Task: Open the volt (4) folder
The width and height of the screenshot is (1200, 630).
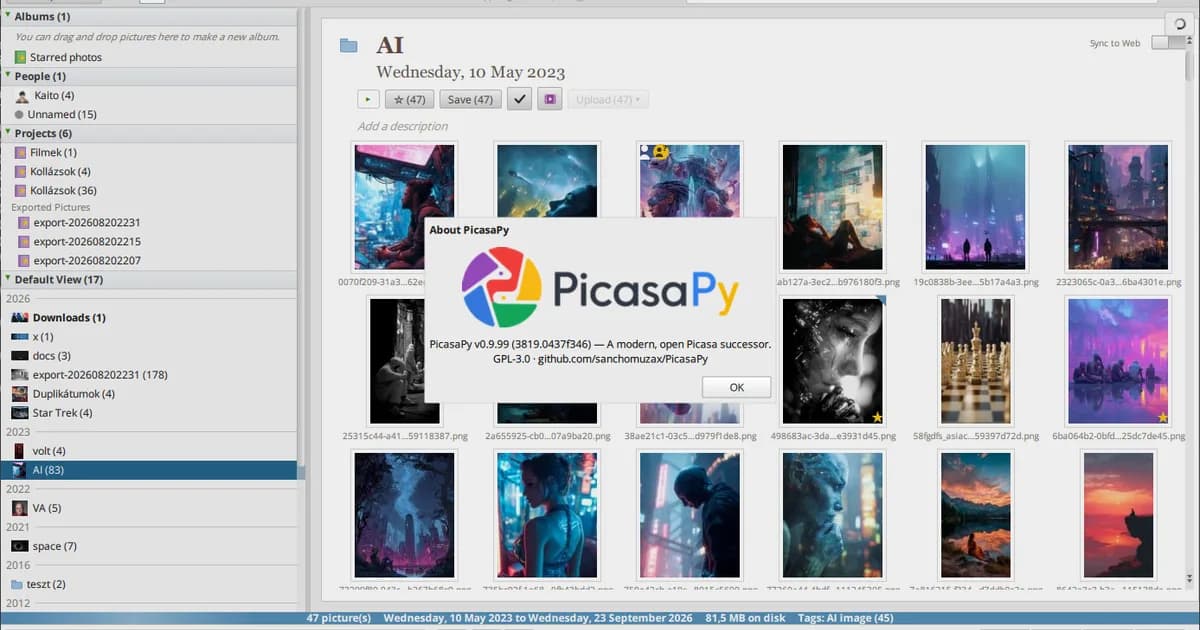Action: pos(49,450)
